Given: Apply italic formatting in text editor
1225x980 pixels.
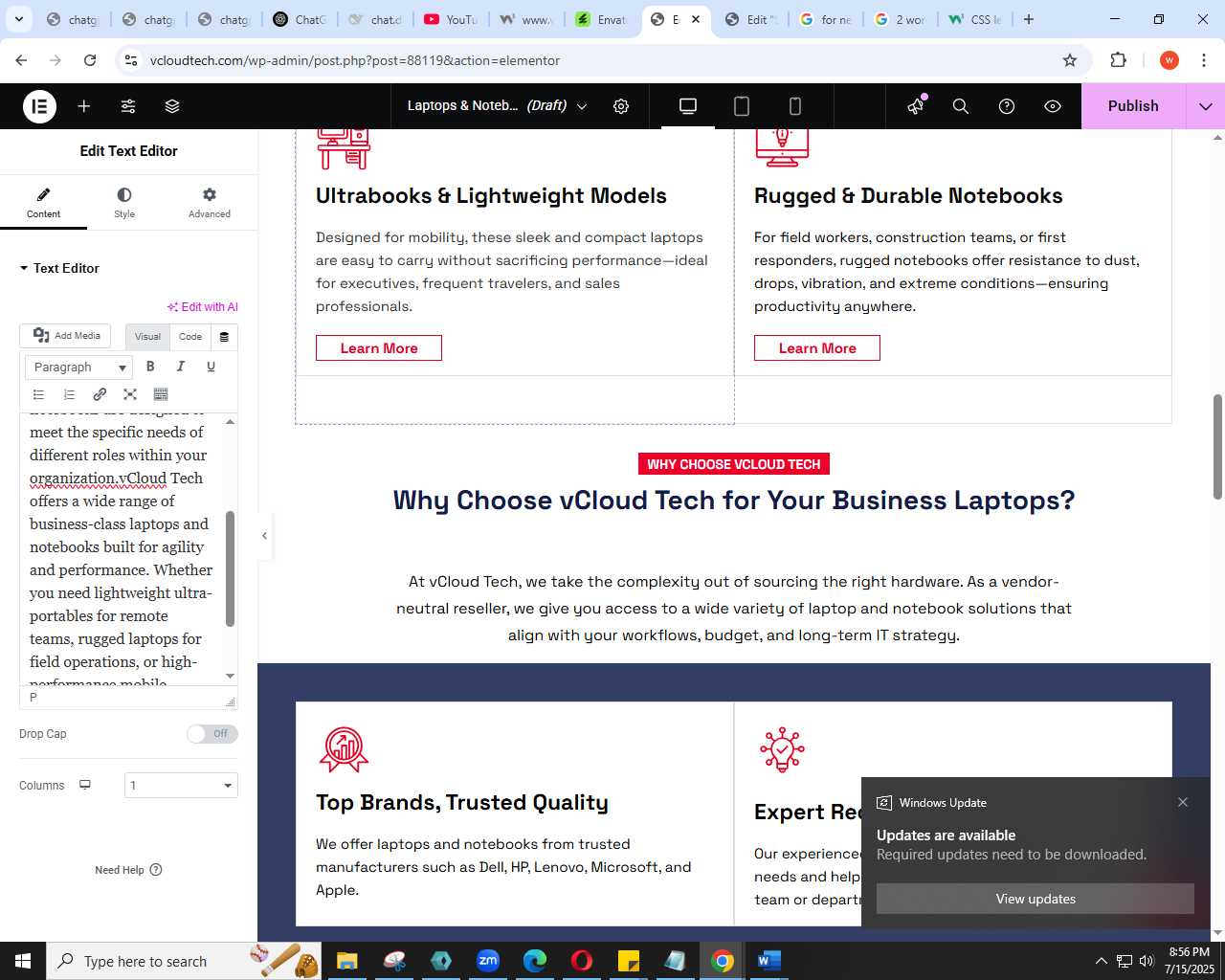Looking at the screenshot, I should pyautogui.click(x=180, y=367).
